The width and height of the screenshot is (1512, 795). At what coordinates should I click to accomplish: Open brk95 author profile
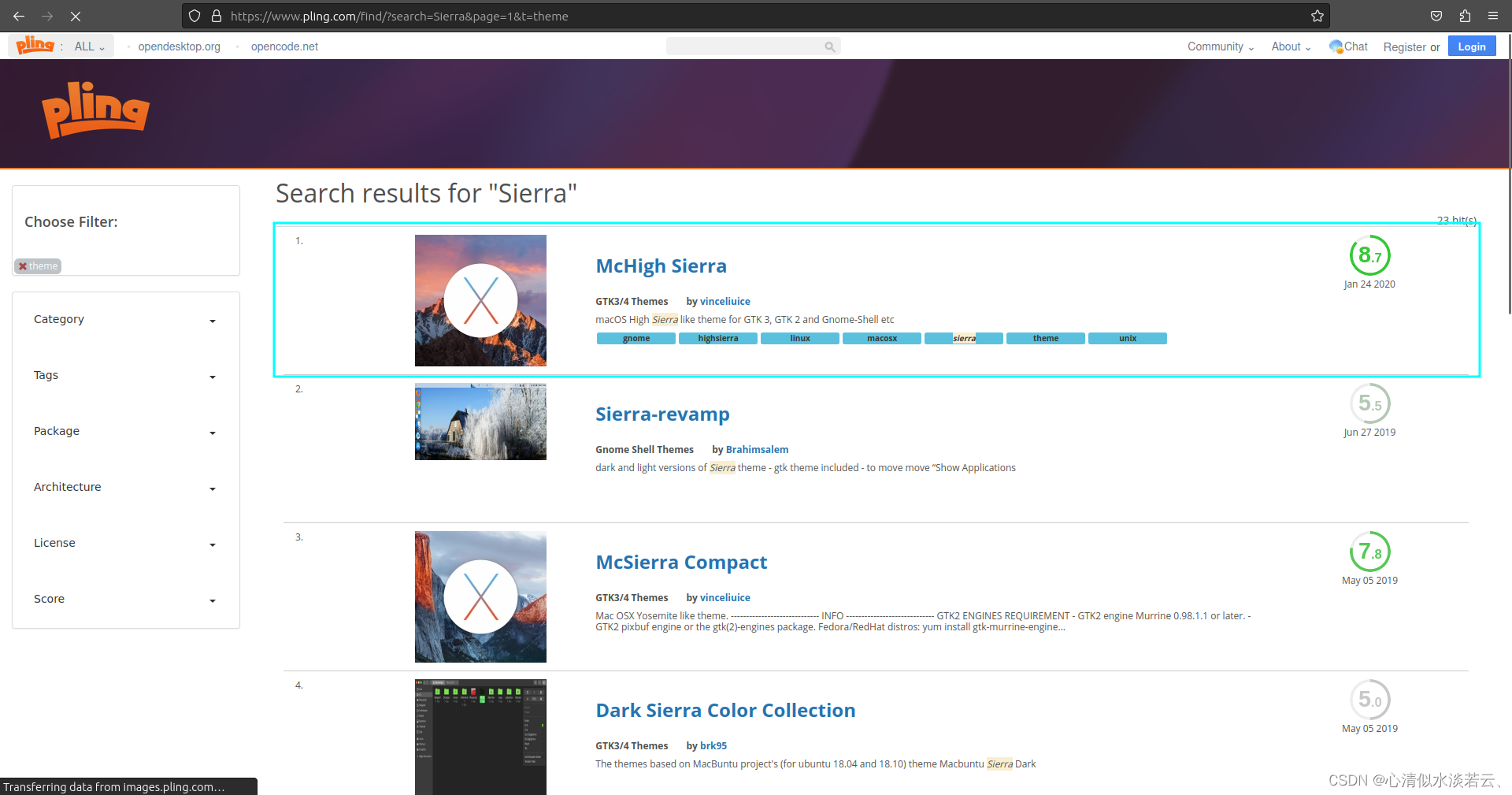click(x=713, y=745)
